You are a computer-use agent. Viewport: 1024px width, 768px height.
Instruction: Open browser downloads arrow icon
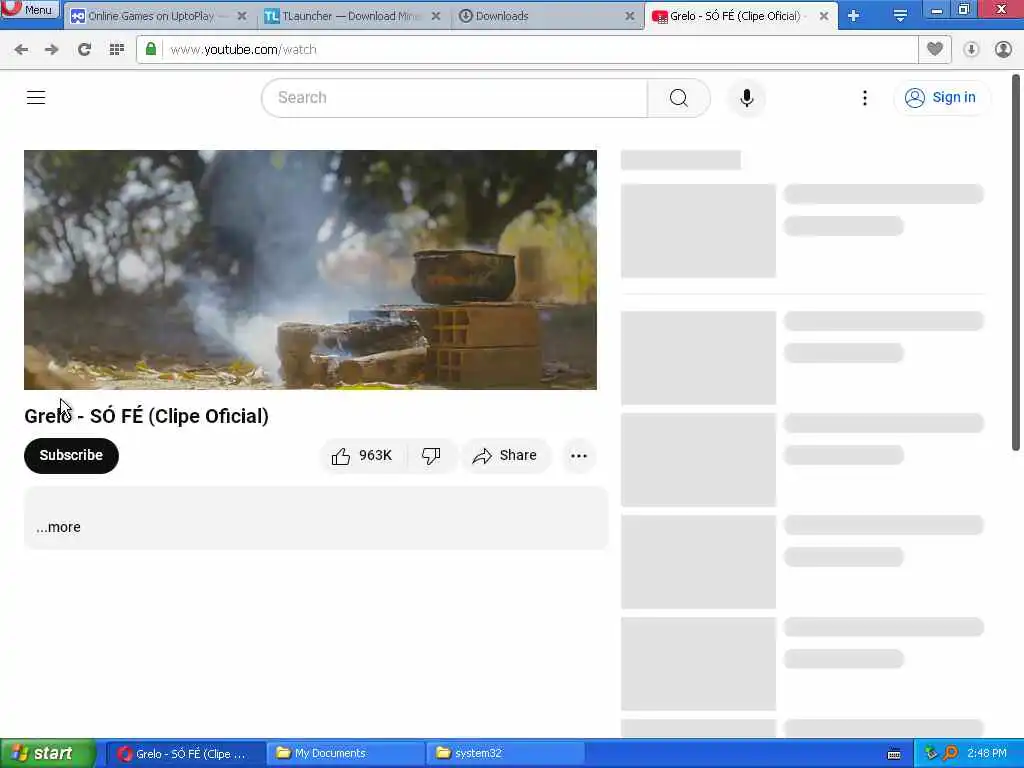[x=971, y=49]
